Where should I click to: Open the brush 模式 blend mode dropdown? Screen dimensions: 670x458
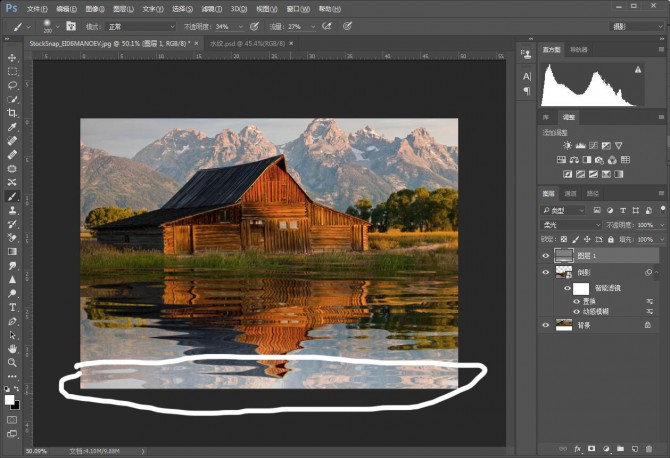click(142, 26)
